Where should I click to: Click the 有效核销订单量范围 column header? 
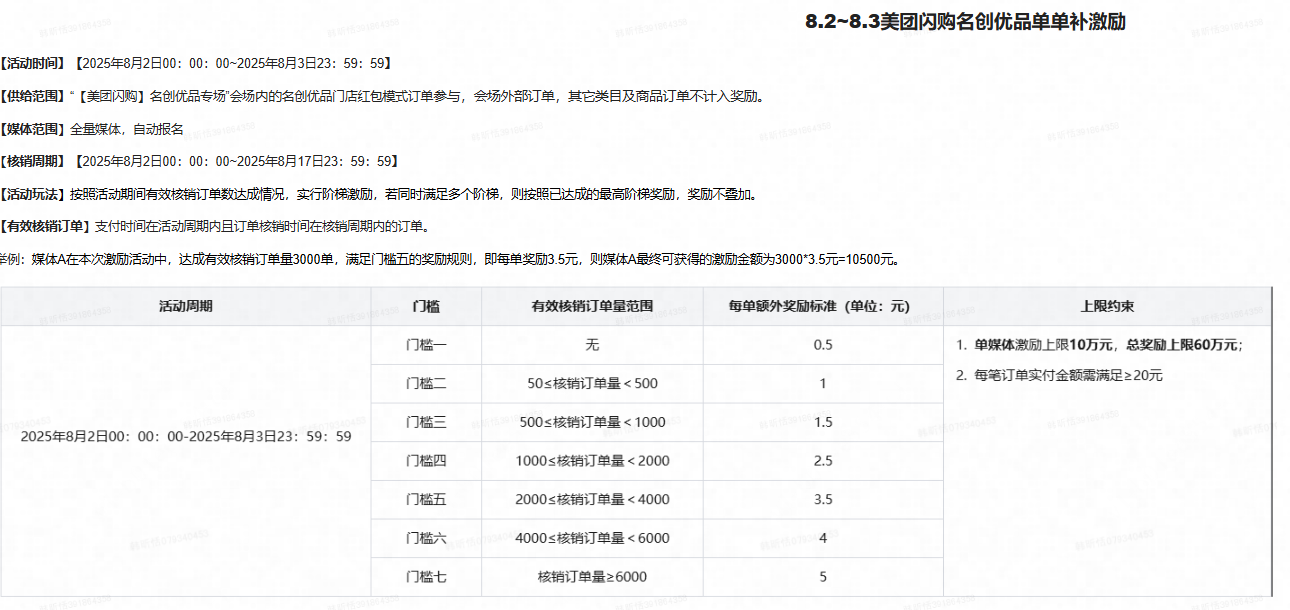[x=592, y=306]
